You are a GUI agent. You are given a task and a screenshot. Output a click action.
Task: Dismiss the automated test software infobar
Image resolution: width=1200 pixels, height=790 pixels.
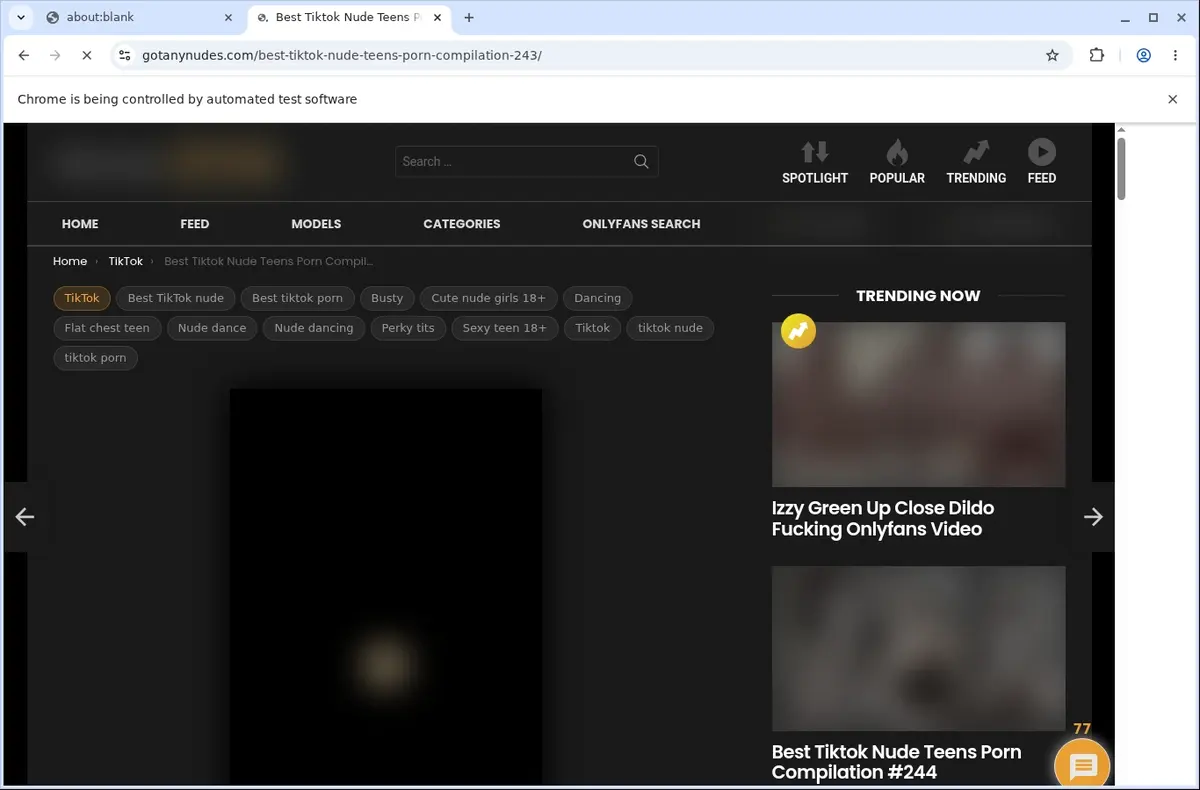[1173, 99]
